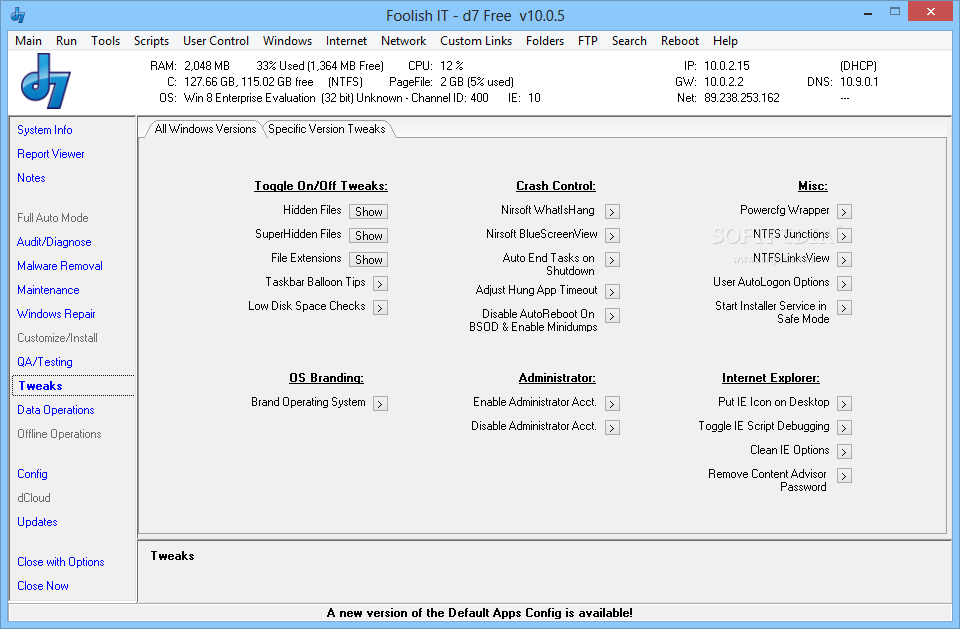Open Report Viewer in sidebar
Image resolution: width=960 pixels, height=629 pixels.
(x=51, y=154)
